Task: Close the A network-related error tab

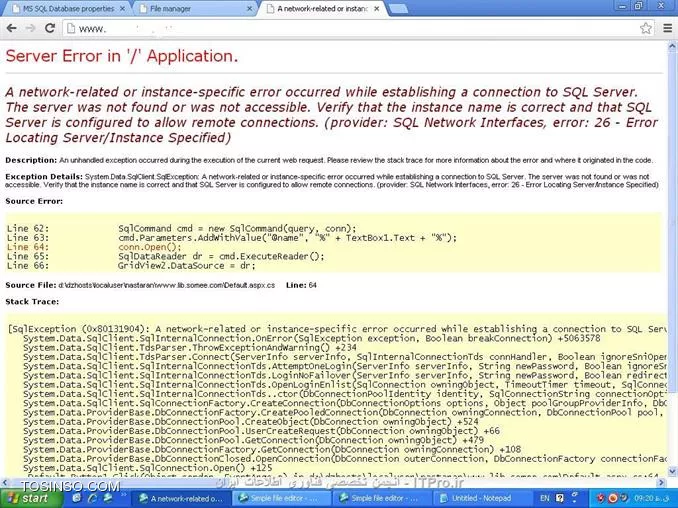Action: coord(377,9)
